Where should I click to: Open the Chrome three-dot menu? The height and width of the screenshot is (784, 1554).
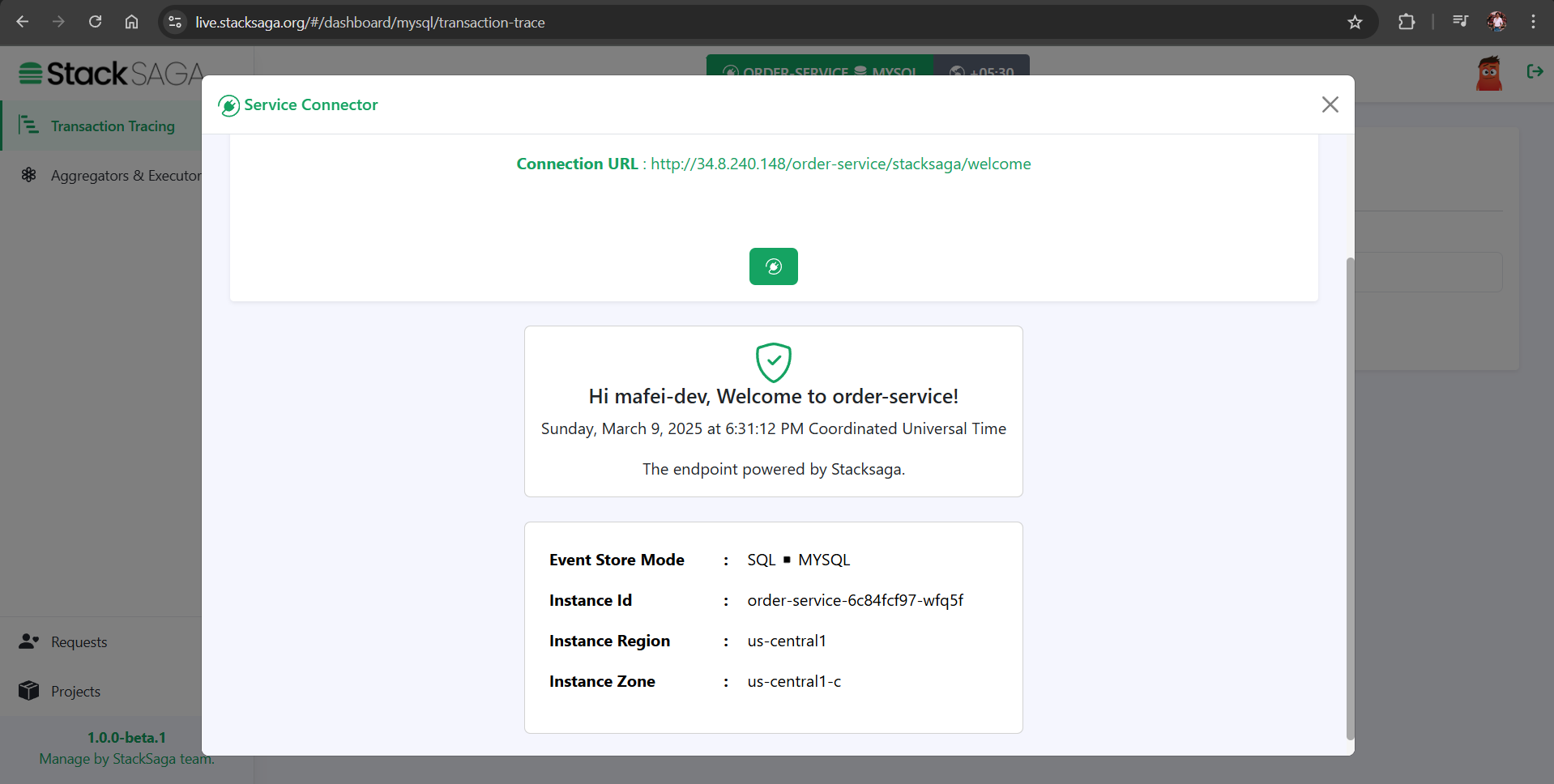pos(1533,22)
